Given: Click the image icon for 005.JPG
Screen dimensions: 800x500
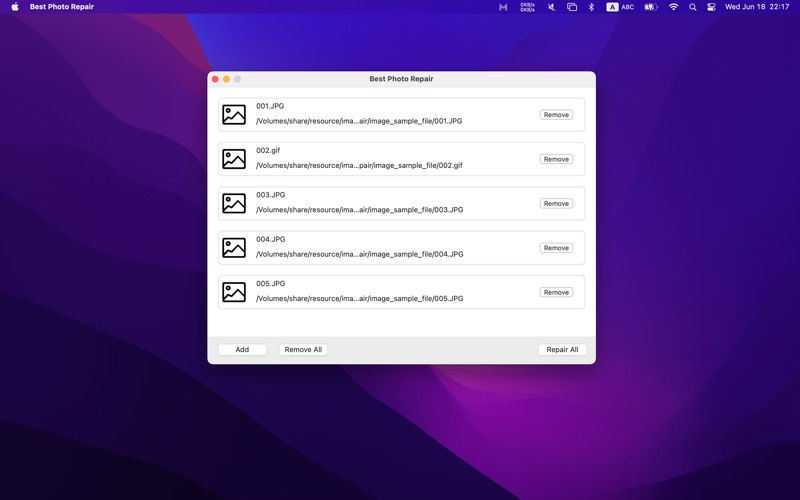Looking at the screenshot, I should coord(234,292).
